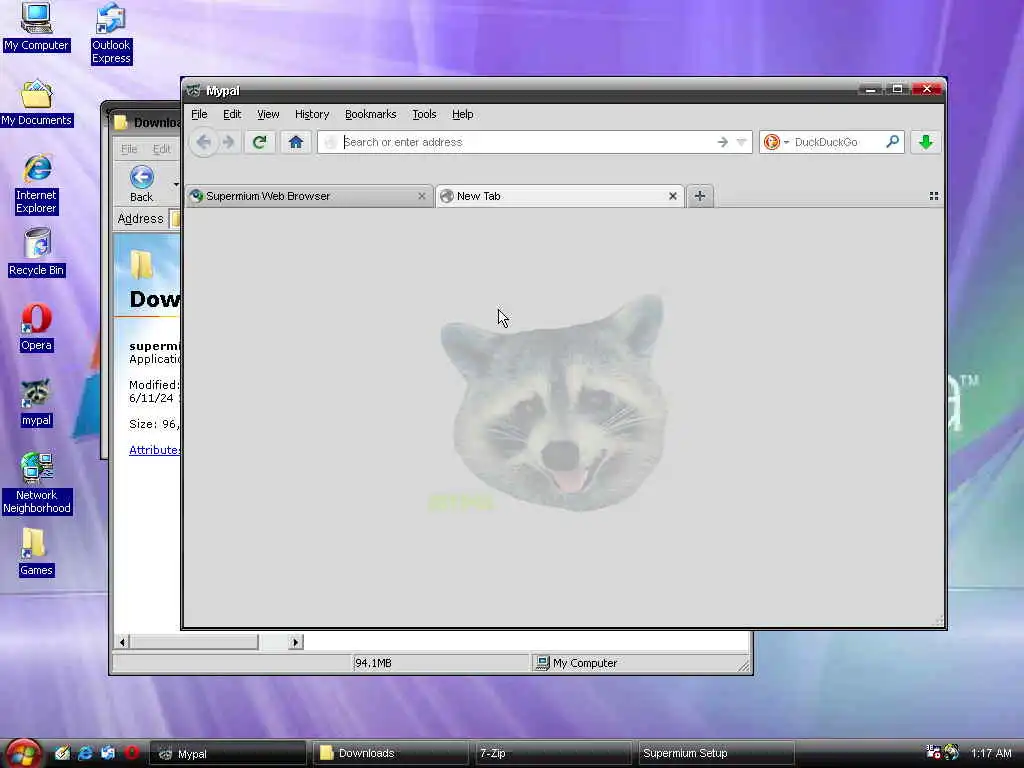Open the Start menu button
Image resolution: width=1024 pixels, height=768 pixels.
[24, 754]
